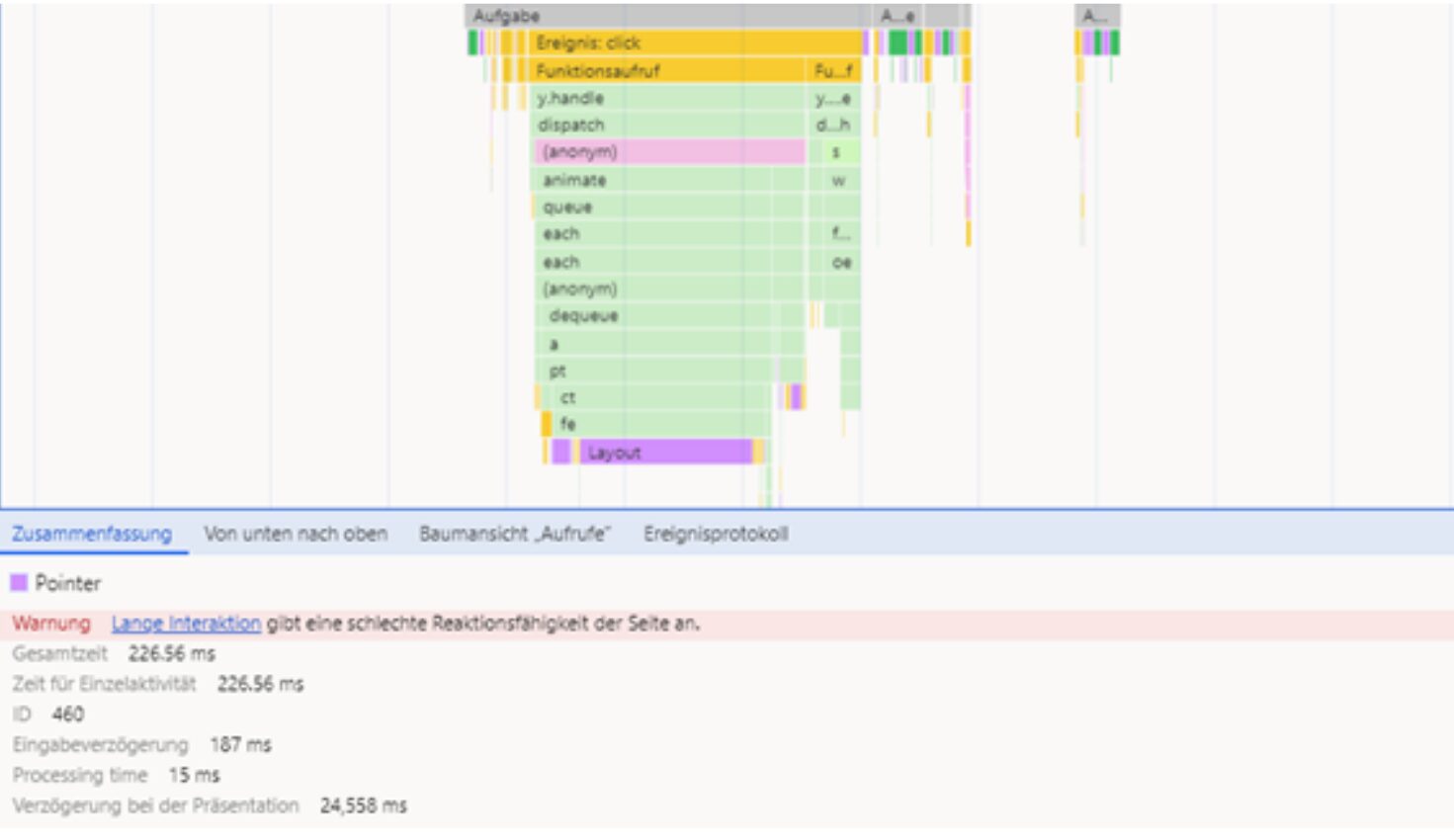Click the Processing time label
Image resolution: width=1454 pixels, height=840 pixels.
click(80, 775)
